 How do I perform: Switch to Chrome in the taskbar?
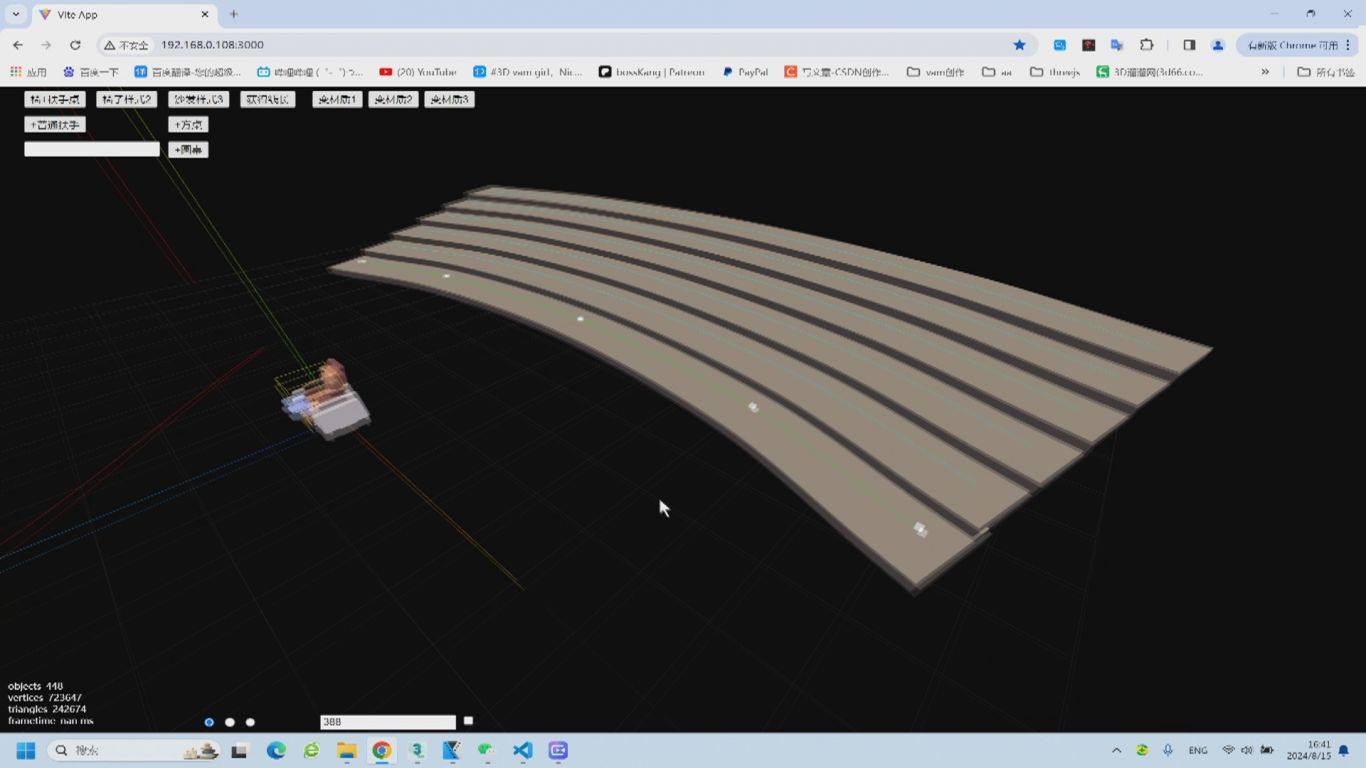(x=381, y=750)
